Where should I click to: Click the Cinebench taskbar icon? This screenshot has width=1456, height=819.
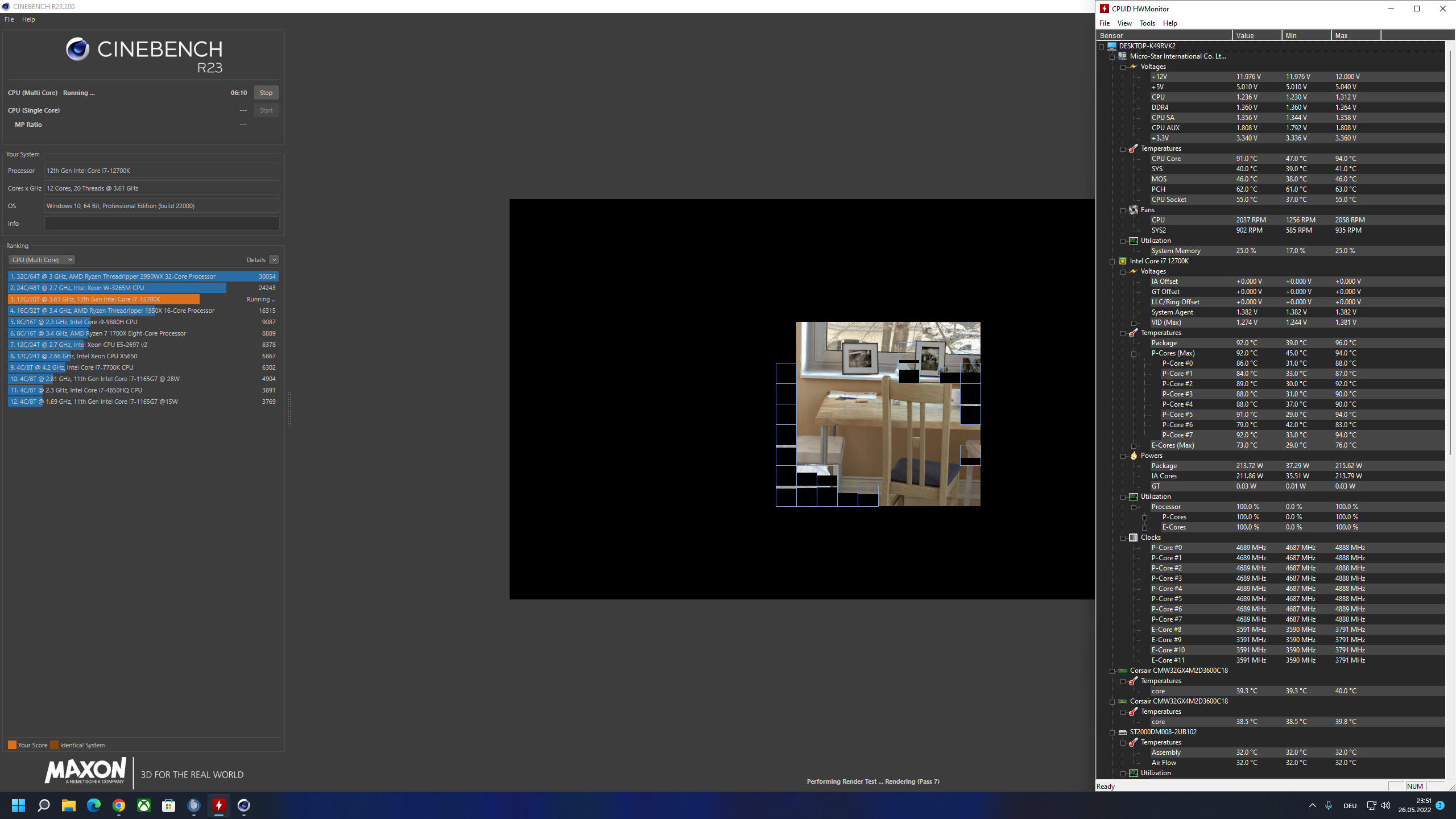pos(244,805)
